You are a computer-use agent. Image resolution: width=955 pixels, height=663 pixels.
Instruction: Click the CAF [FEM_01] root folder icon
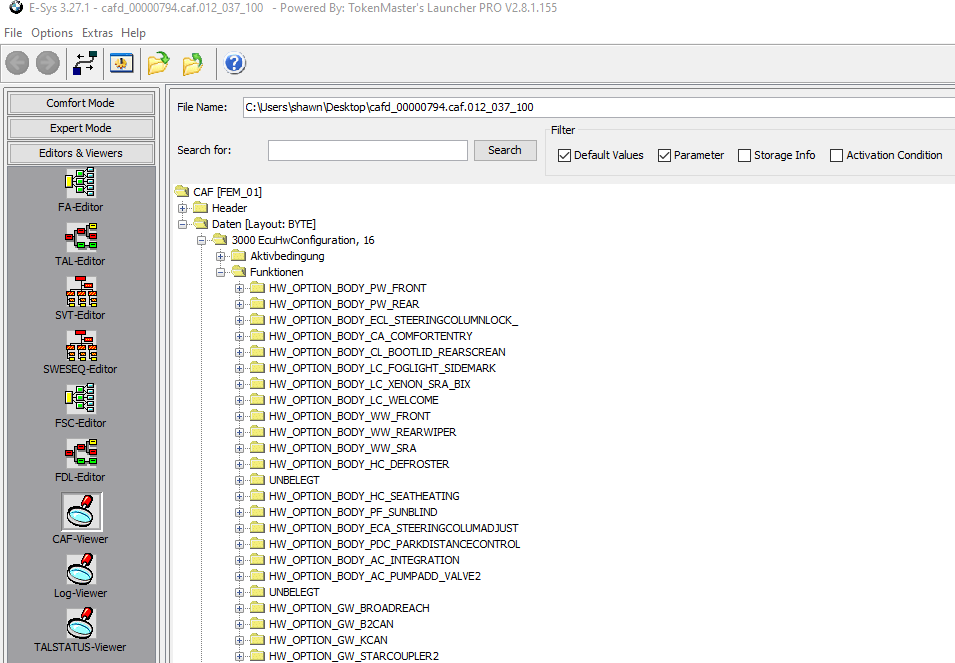tap(181, 192)
